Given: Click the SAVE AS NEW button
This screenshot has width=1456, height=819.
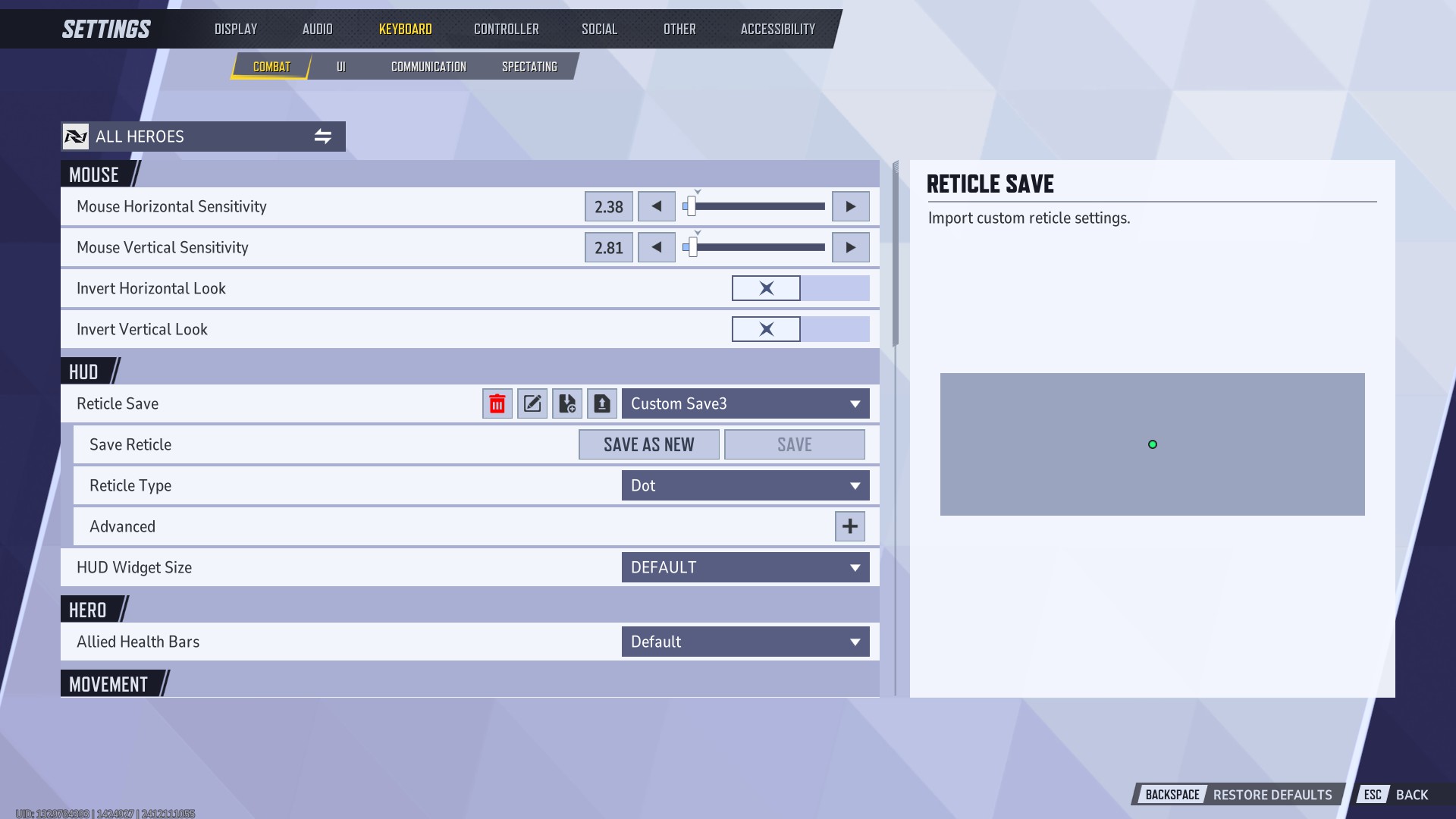Looking at the screenshot, I should pyautogui.click(x=648, y=444).
